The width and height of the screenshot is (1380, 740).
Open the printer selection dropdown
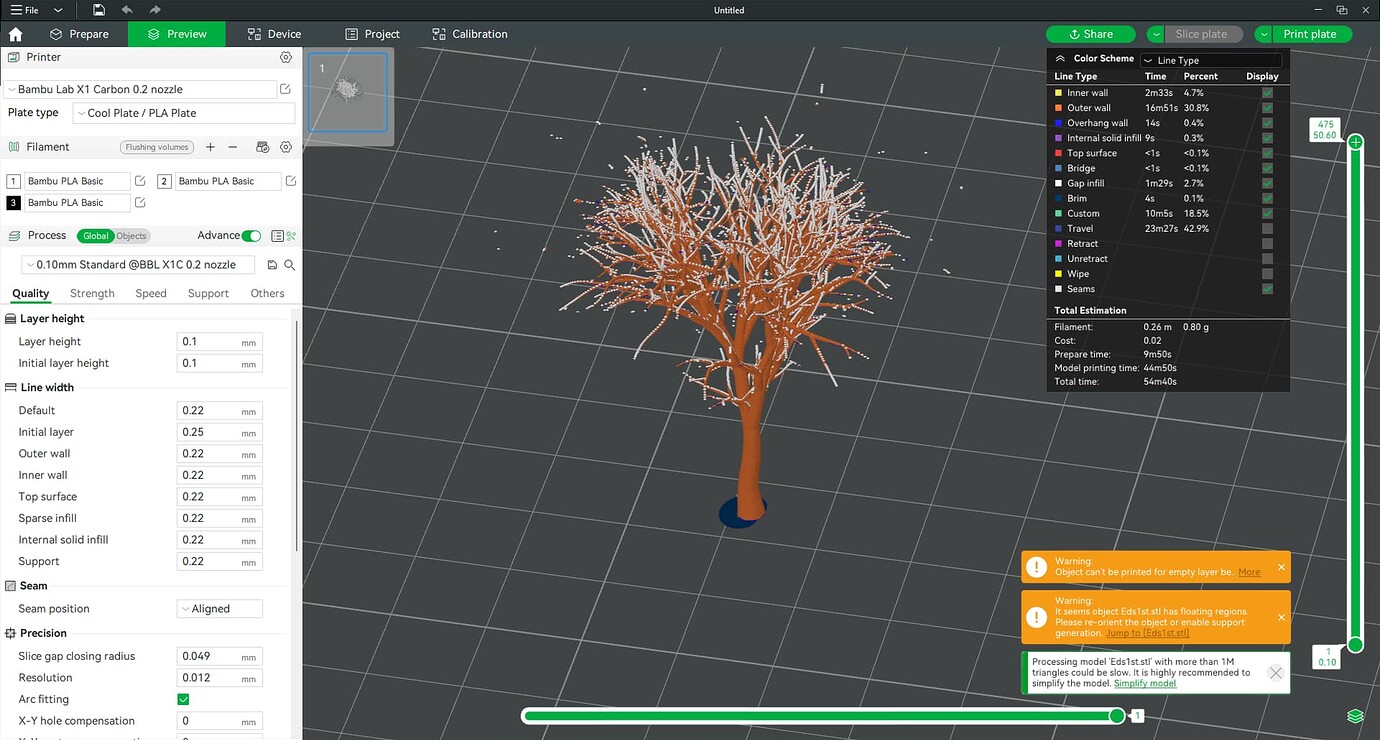pyautogui.click(x=140, y=89)
